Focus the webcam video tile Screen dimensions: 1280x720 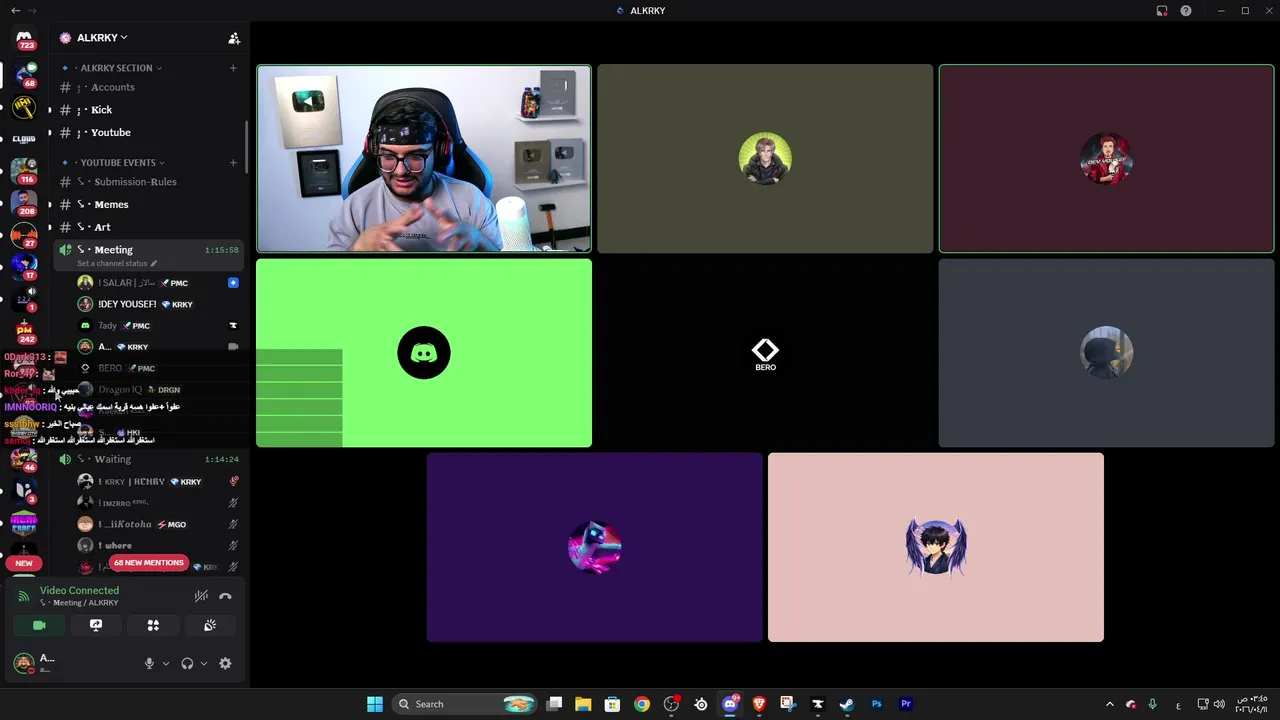[x=424, y=158]
